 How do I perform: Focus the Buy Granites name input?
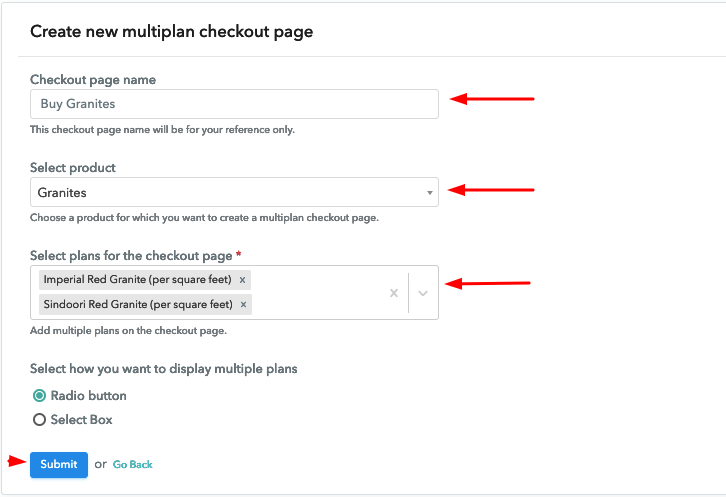coord(234,104)
